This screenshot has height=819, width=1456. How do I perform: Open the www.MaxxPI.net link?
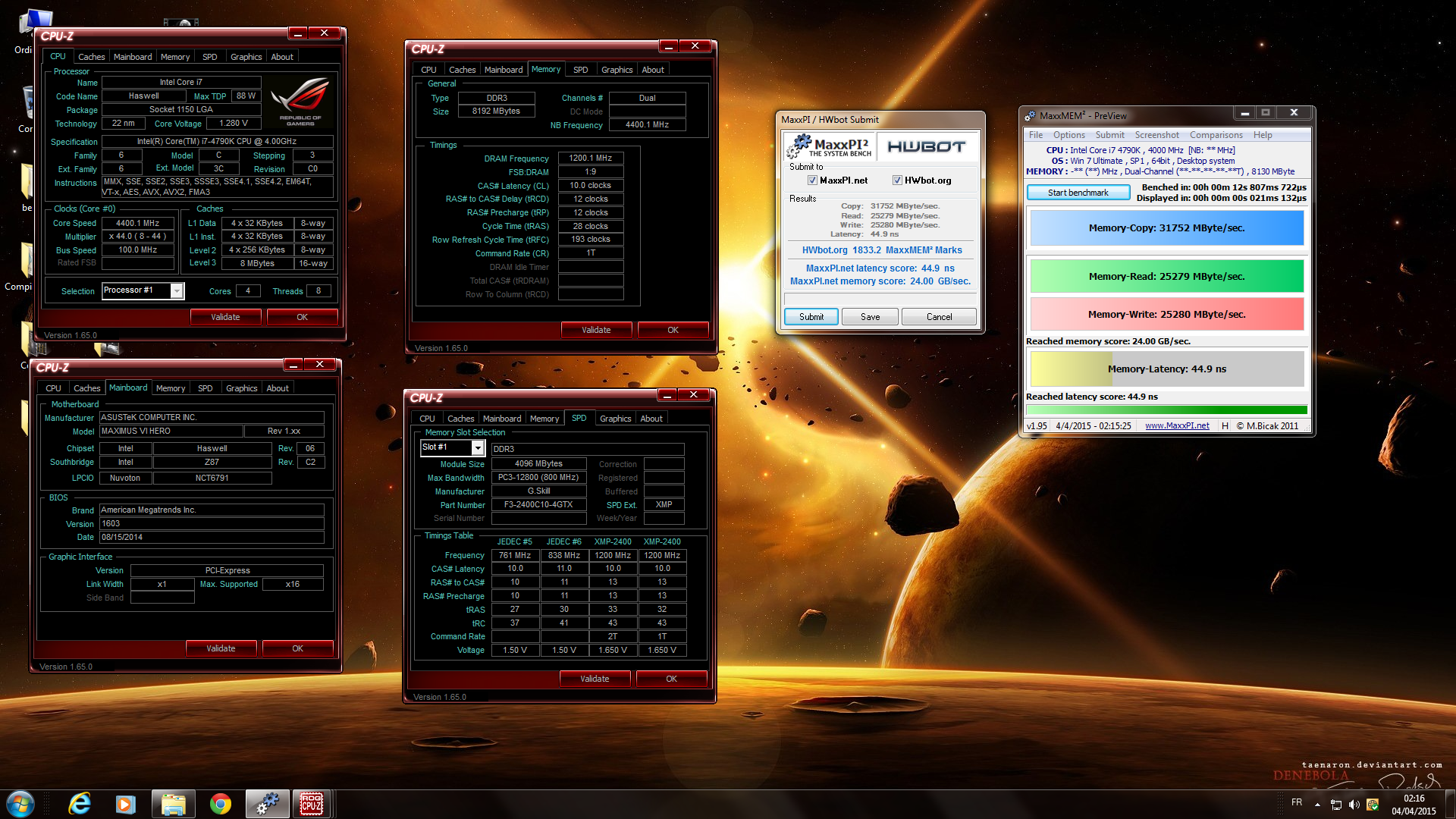coord(1177,425)
